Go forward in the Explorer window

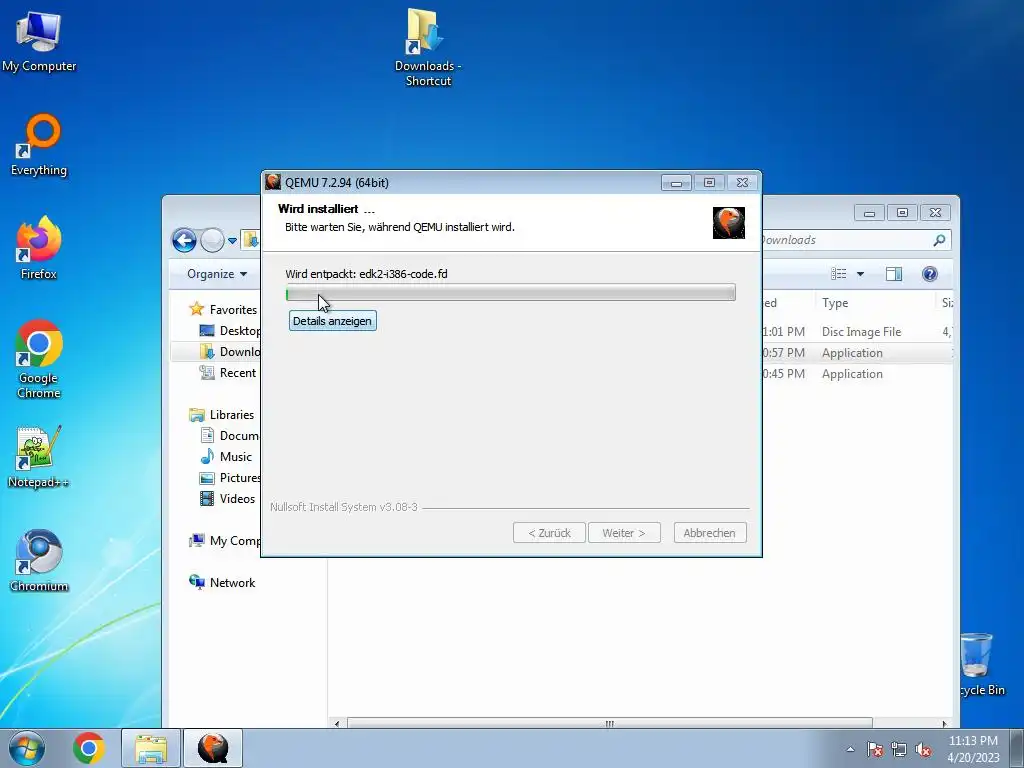[212, 240]
